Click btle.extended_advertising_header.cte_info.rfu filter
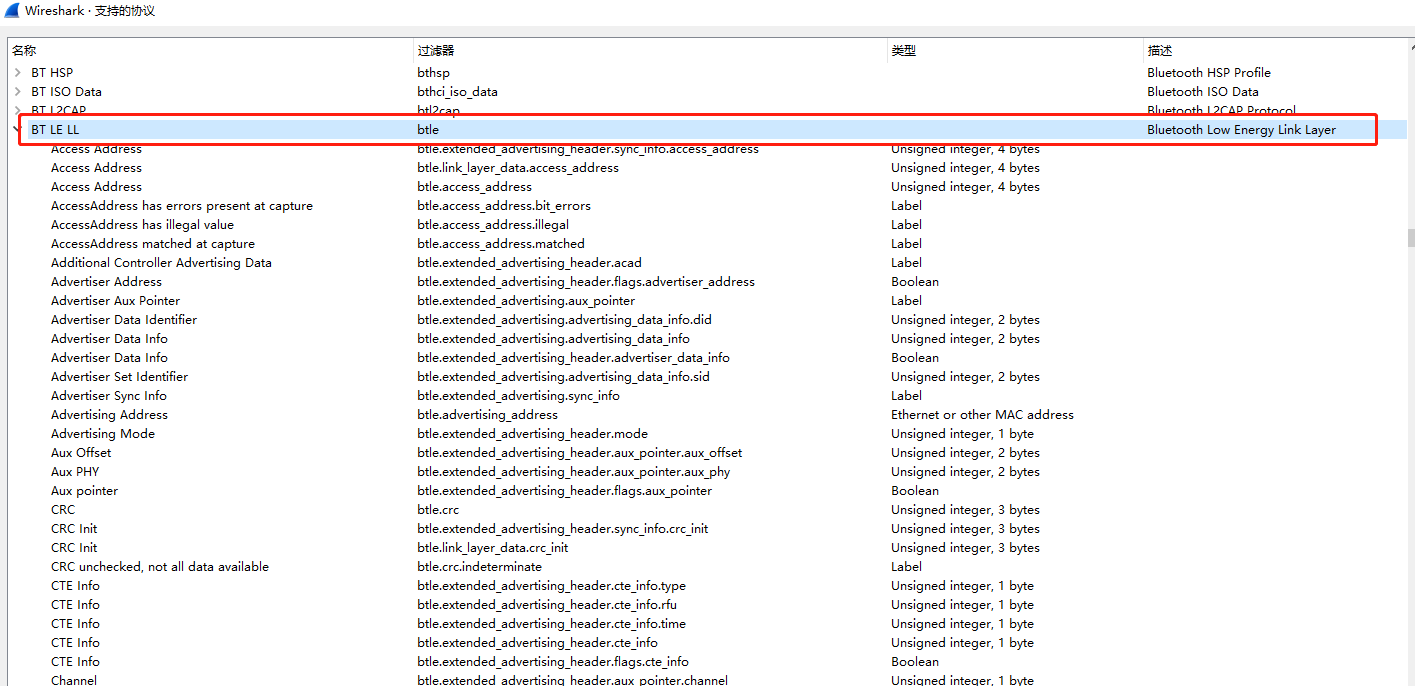The height and width of the screenshot is (686, 1415). coord(549,605)
